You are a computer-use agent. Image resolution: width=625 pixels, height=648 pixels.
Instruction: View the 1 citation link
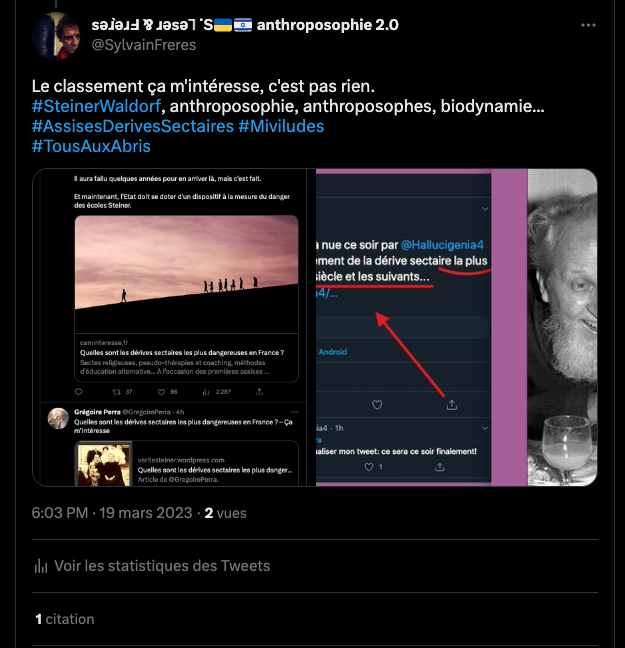[x=64, y=619]
